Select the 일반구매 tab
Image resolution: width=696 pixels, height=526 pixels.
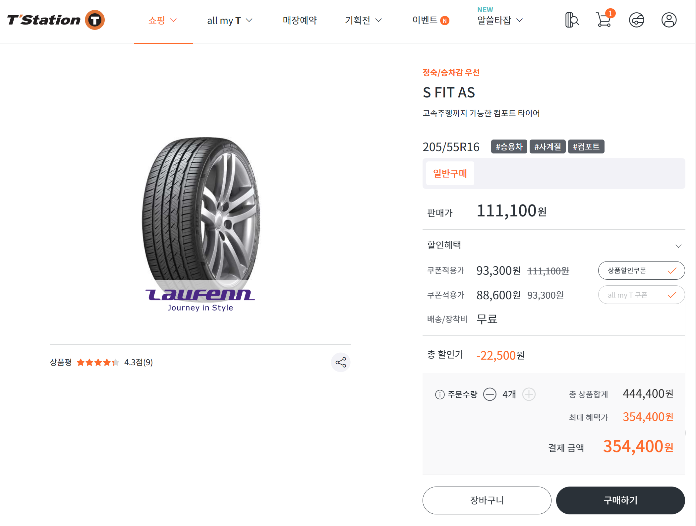(x=450, y=174)
